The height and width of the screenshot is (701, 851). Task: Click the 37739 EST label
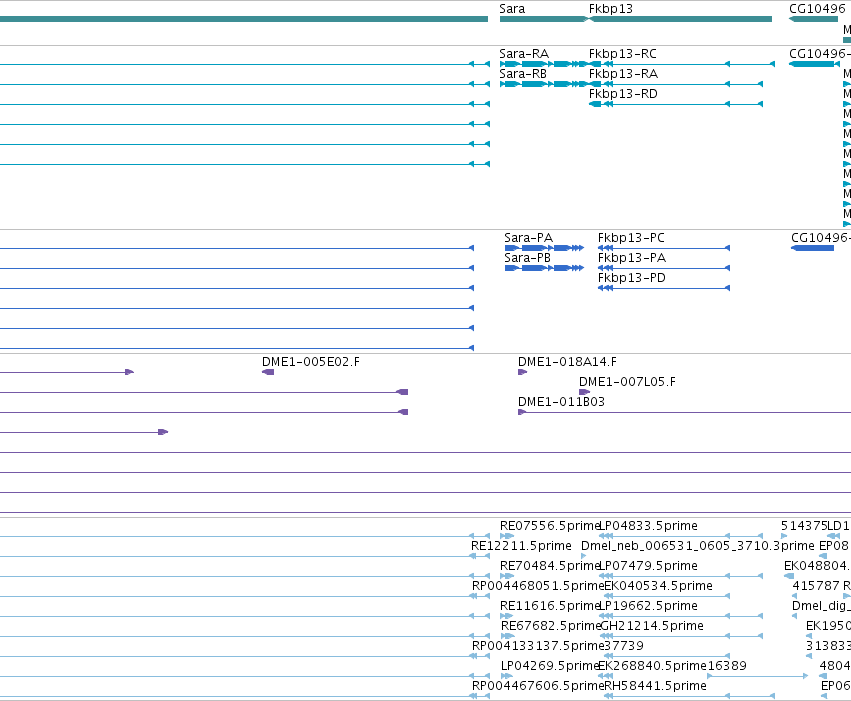pyautogui.click(x=624, y=646)
